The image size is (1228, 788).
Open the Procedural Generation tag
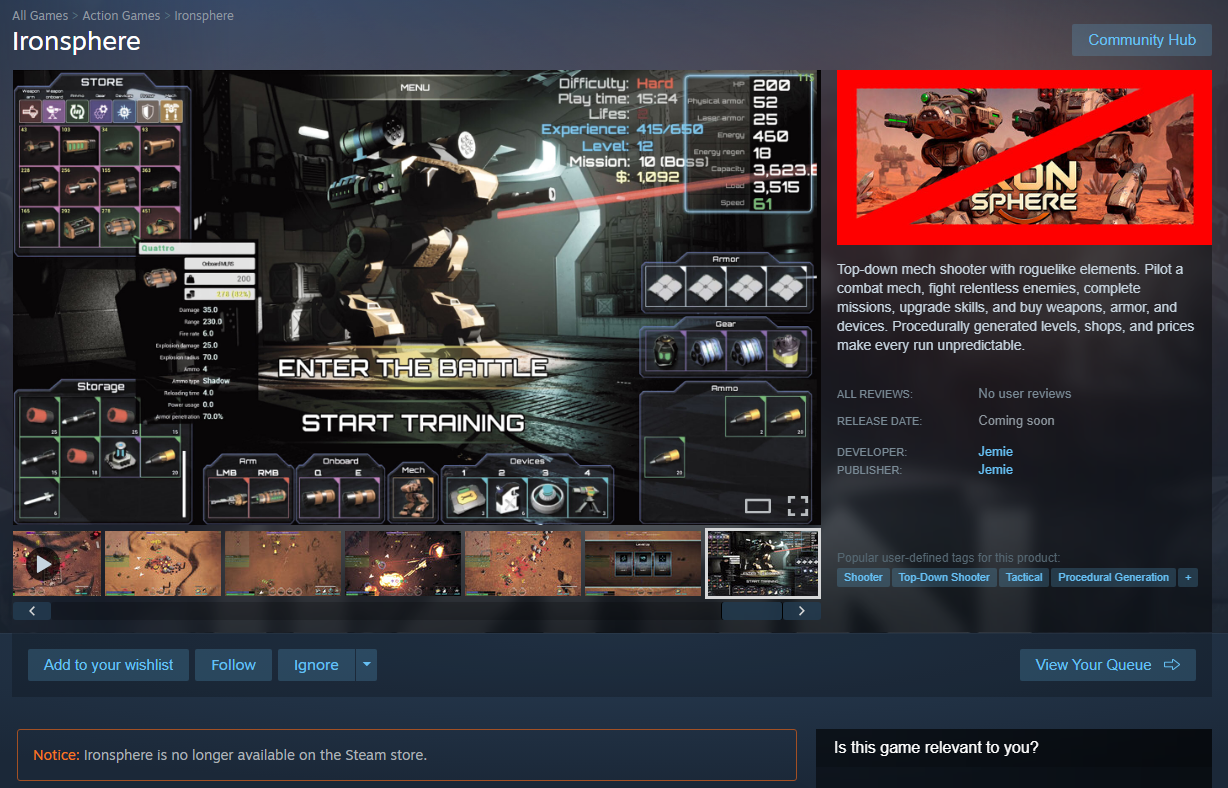coord(1113,577)
